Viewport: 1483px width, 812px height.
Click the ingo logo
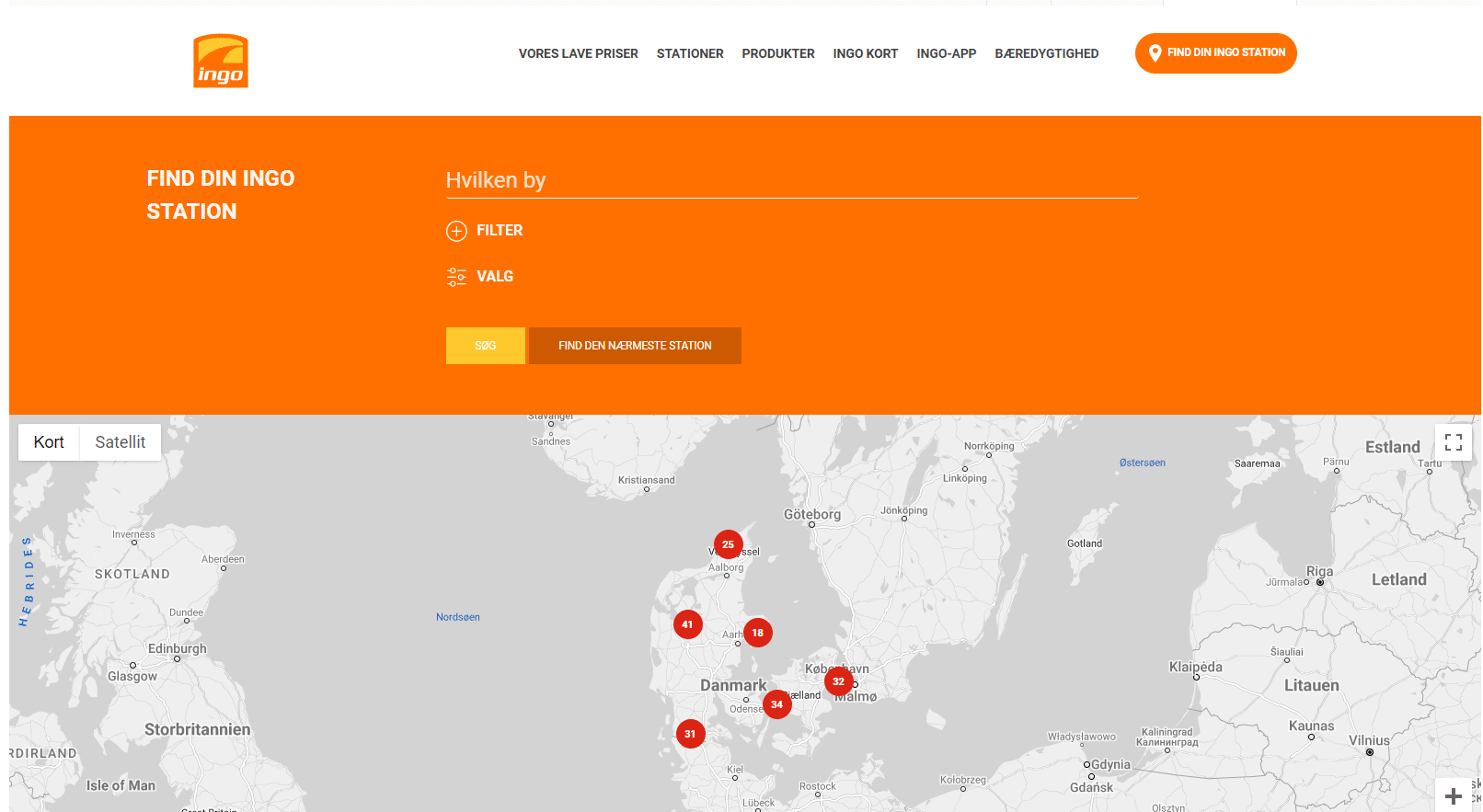(221, 61)
